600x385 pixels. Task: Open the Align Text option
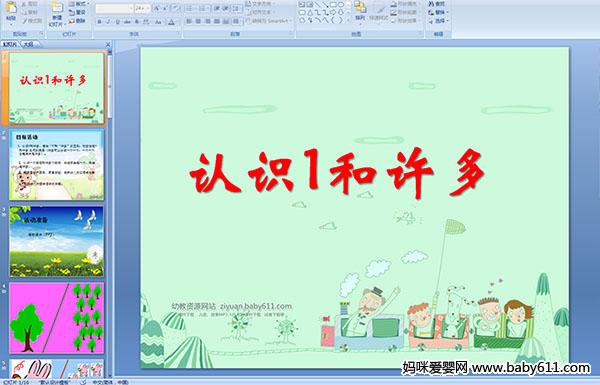coord(261,12)
